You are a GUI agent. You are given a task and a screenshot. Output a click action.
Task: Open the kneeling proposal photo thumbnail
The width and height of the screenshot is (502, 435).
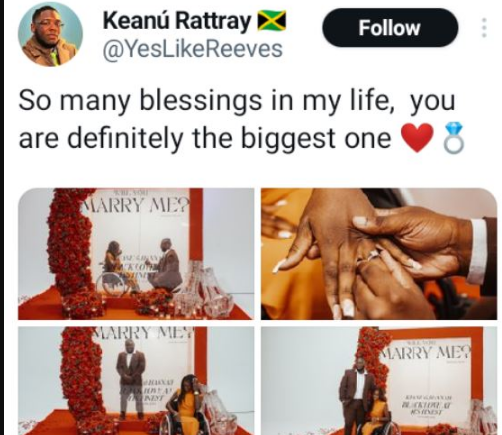136,254
